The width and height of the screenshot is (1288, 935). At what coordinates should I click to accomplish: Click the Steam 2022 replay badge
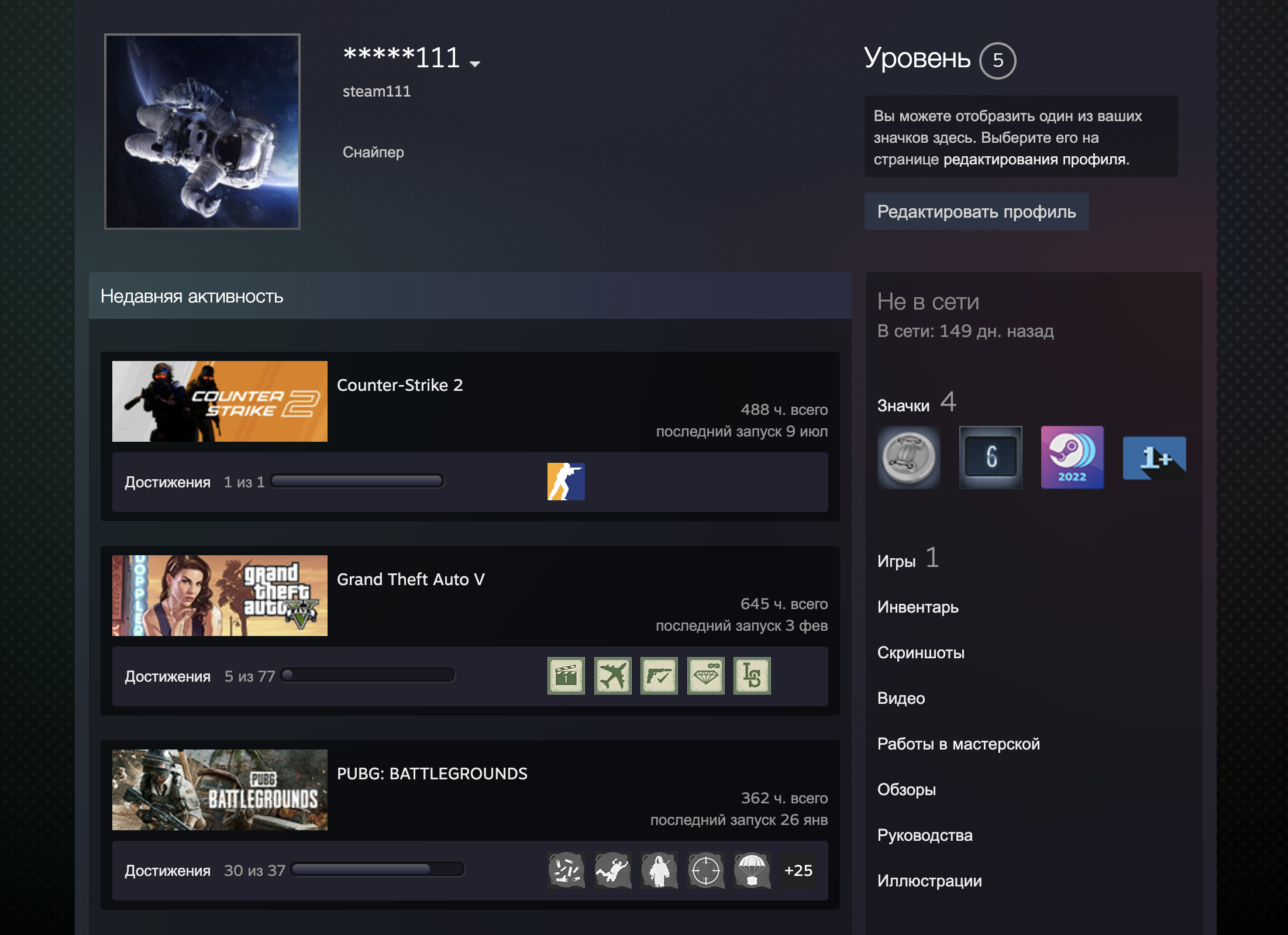click(x=1073, y=458)
